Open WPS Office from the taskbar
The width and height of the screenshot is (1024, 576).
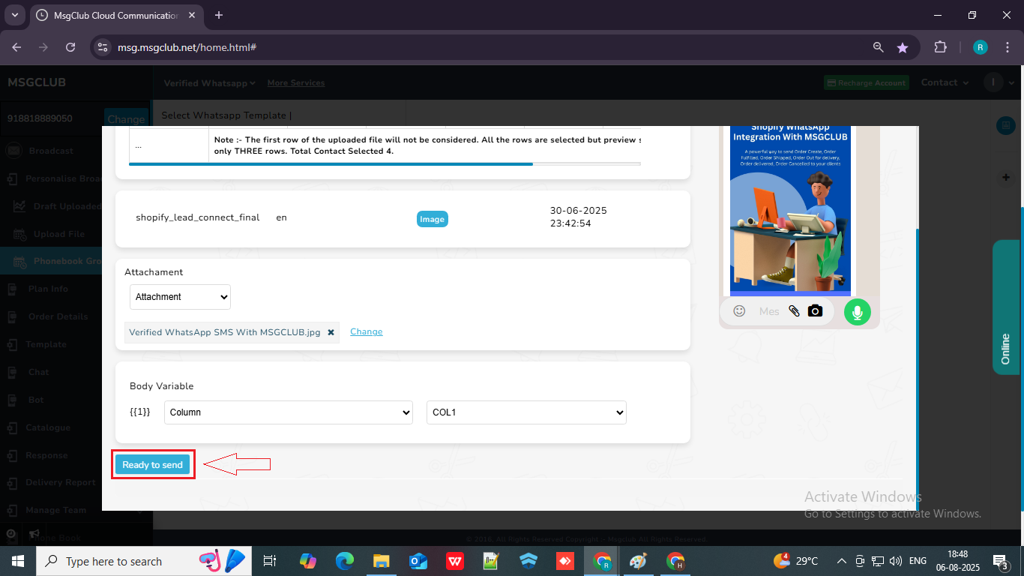[455, 561]
